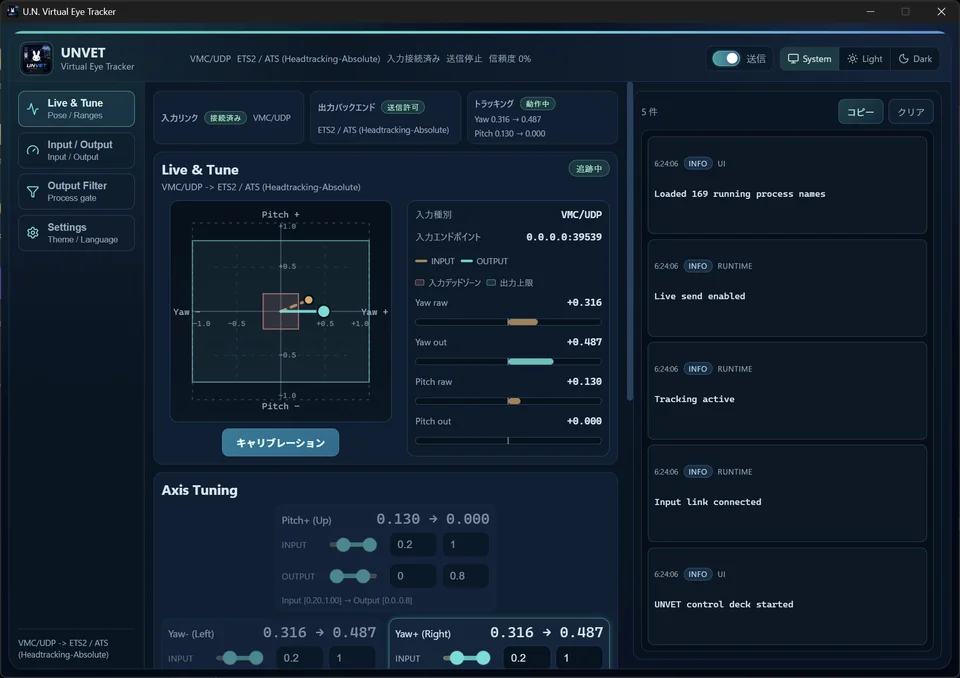The height and width of the screenshot is (678, 960).
Task: Click the 'Loaded 169 running process names' log entry
Action: pyautogui.click(x=787, y=185)
